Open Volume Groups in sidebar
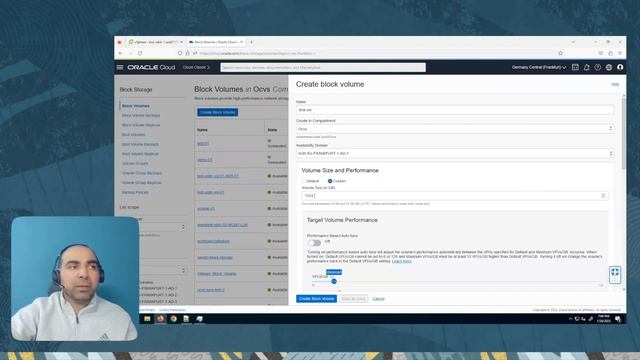The height and width of the screenshot is (360, 640). point(135,163)
